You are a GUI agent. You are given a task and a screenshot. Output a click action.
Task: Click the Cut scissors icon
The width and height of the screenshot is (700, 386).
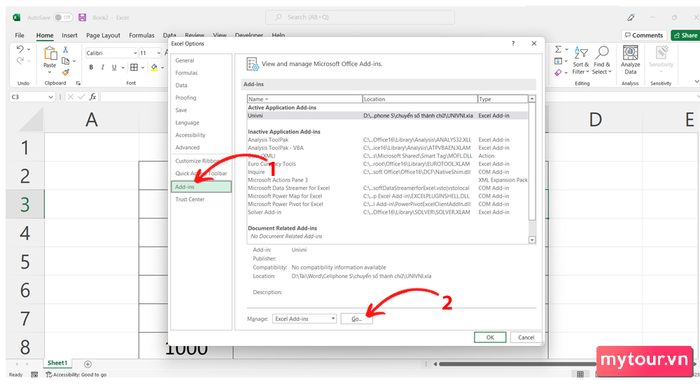(66, 50)
